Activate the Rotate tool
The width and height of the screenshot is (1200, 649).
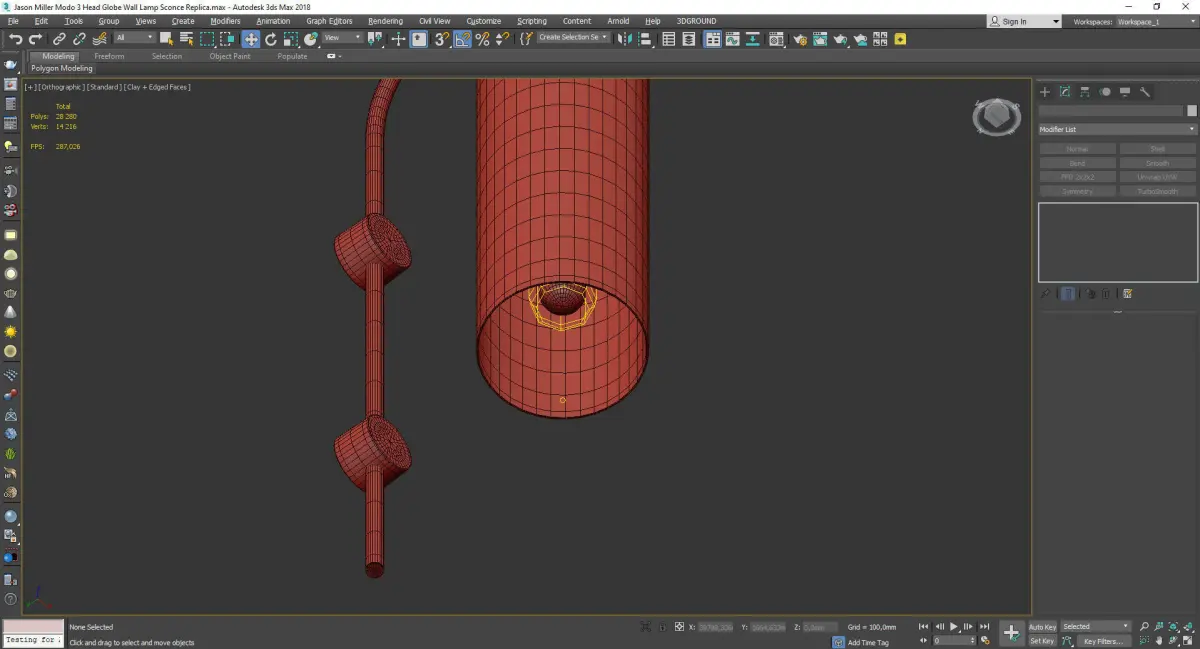coord(270,39)
